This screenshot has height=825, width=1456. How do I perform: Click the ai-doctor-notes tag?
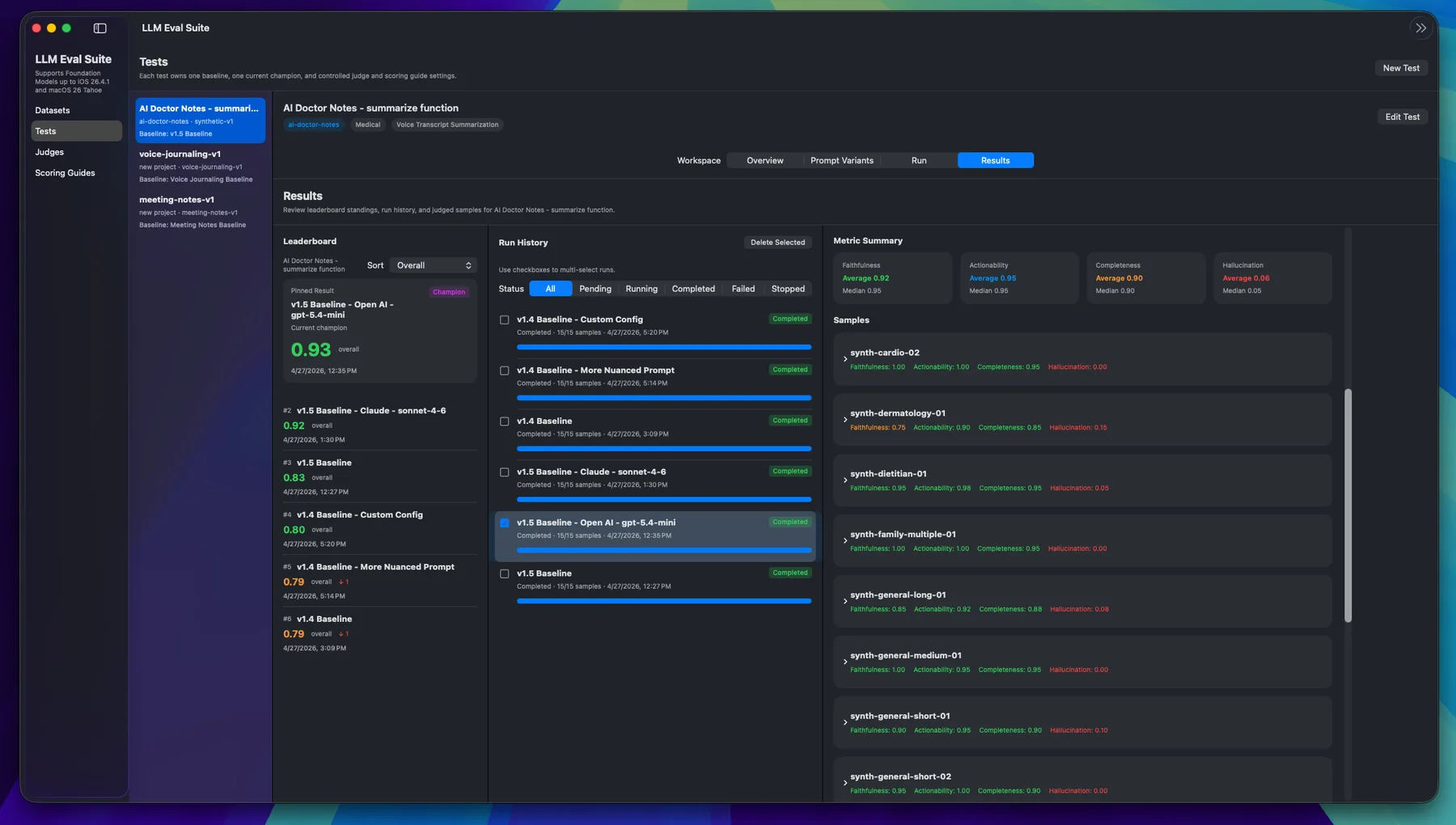(314, 125)
